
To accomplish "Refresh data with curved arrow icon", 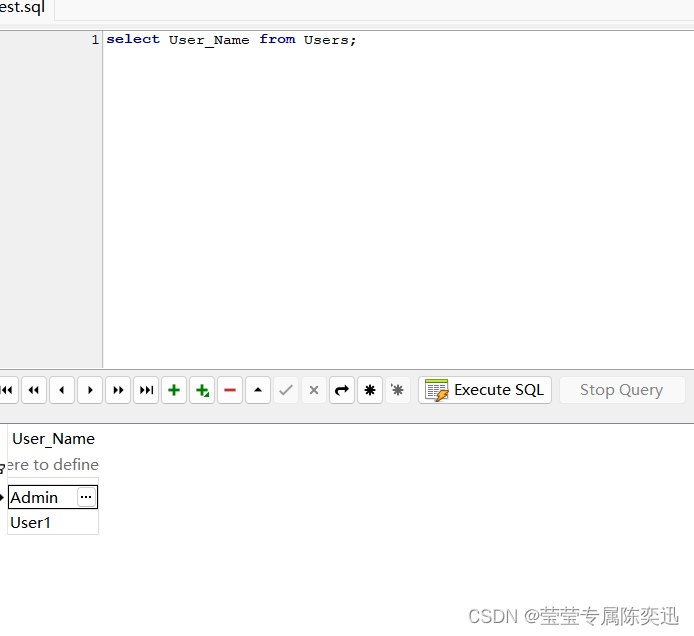I will click(342, 390).
